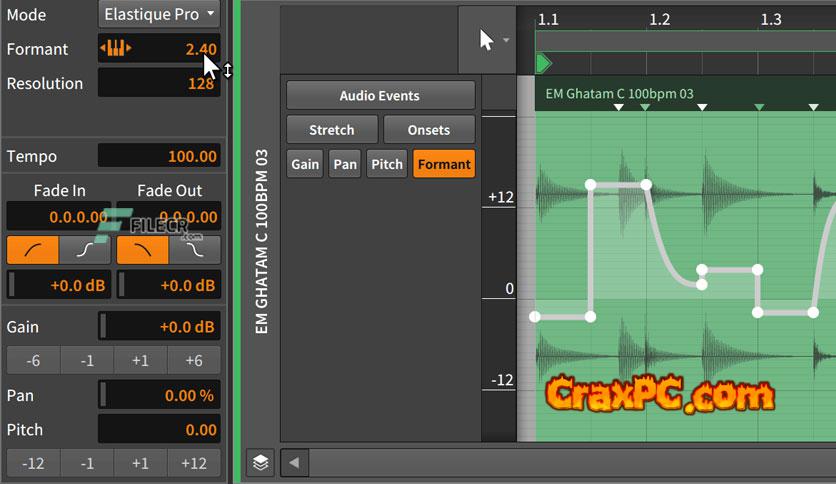Screen dimensions: 836x484
Task: Click the Fade In +0.0 dB slider
Action: [59, 285]
